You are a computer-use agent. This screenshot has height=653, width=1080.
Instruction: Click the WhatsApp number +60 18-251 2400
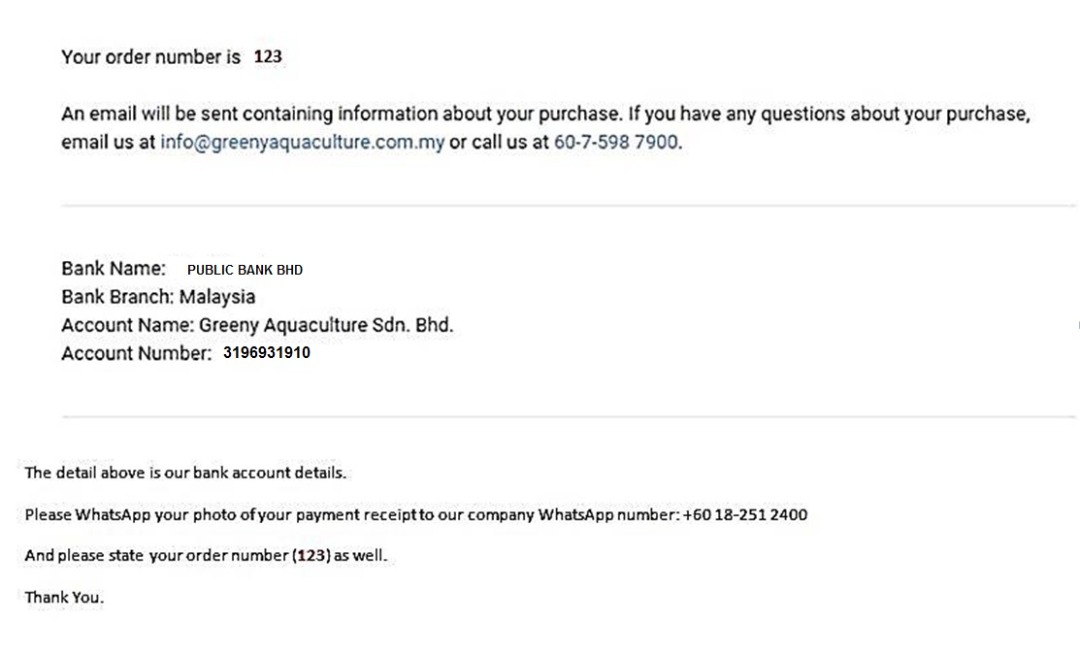(x=745, y=515)
